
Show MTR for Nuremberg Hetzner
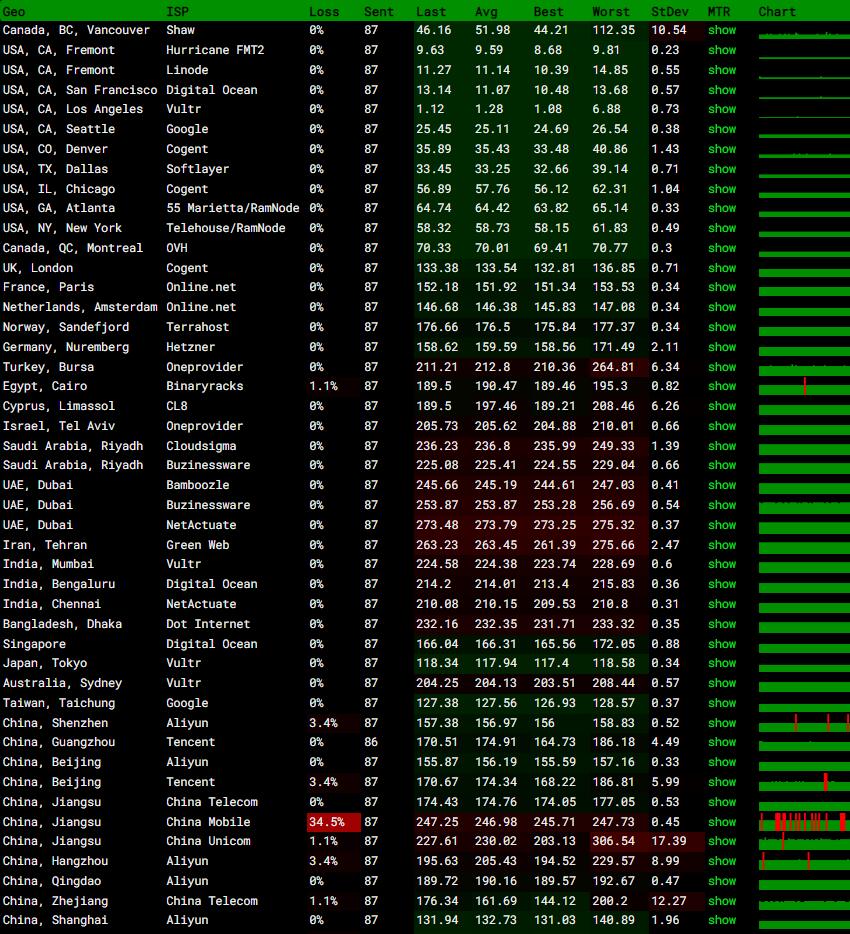click(722, 347)
